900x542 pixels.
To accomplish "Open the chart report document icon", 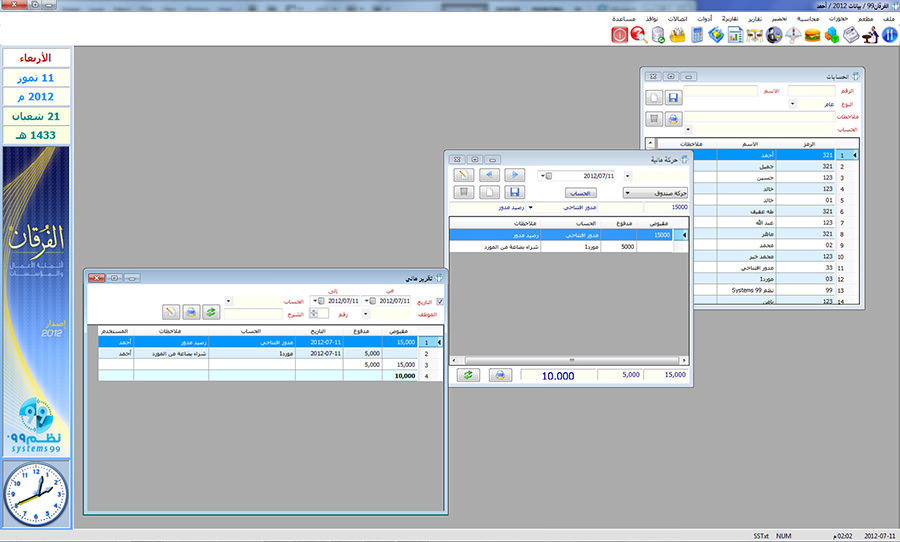I will point(735,35).
